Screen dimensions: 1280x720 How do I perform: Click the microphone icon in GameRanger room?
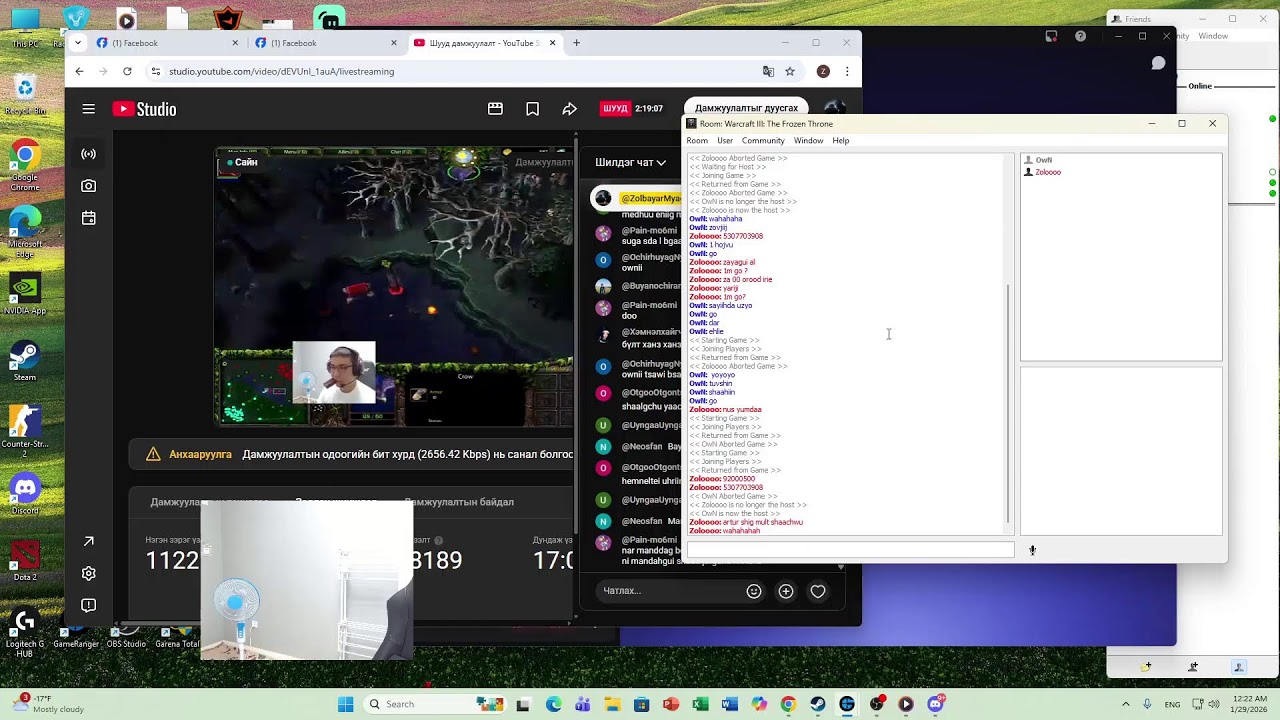[1033, 550]
